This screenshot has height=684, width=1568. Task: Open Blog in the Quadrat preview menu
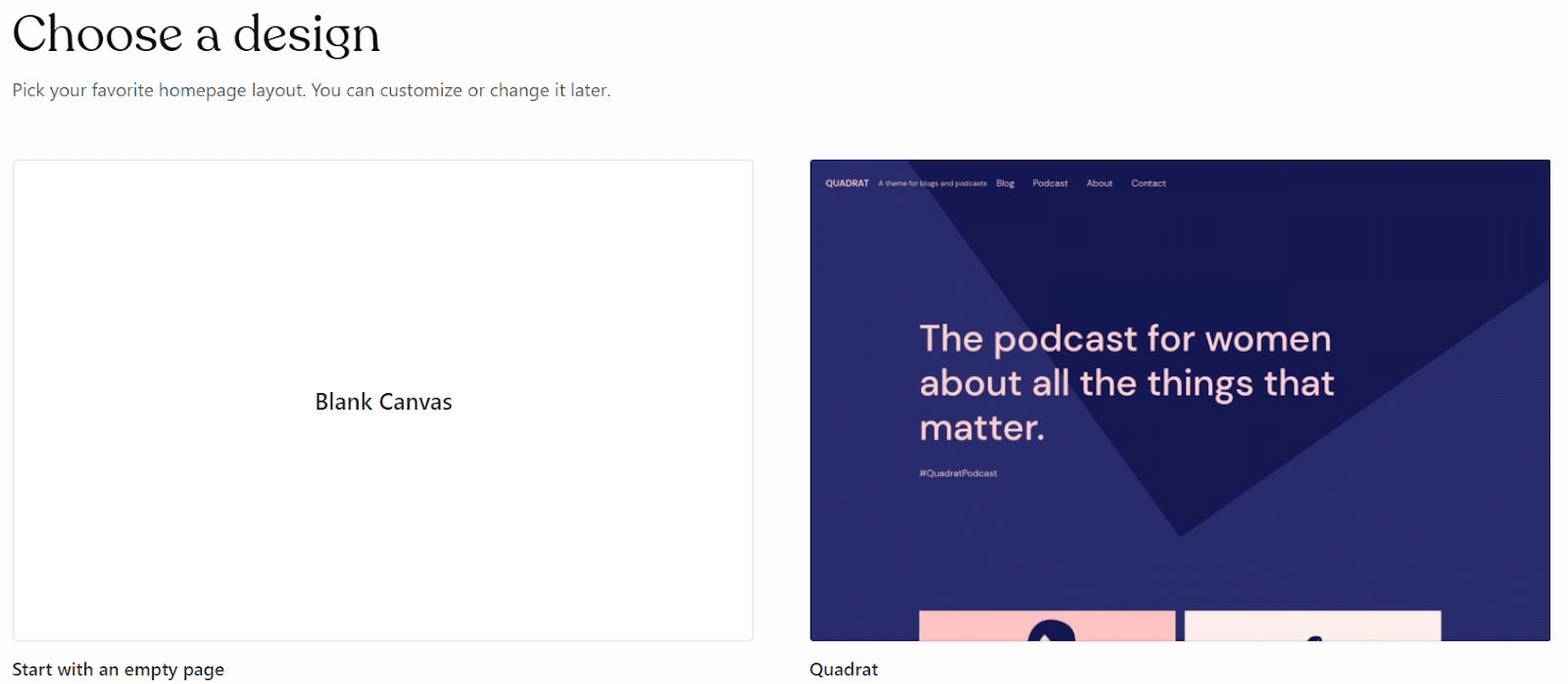pyautogui.click(x=1005, y=183)
